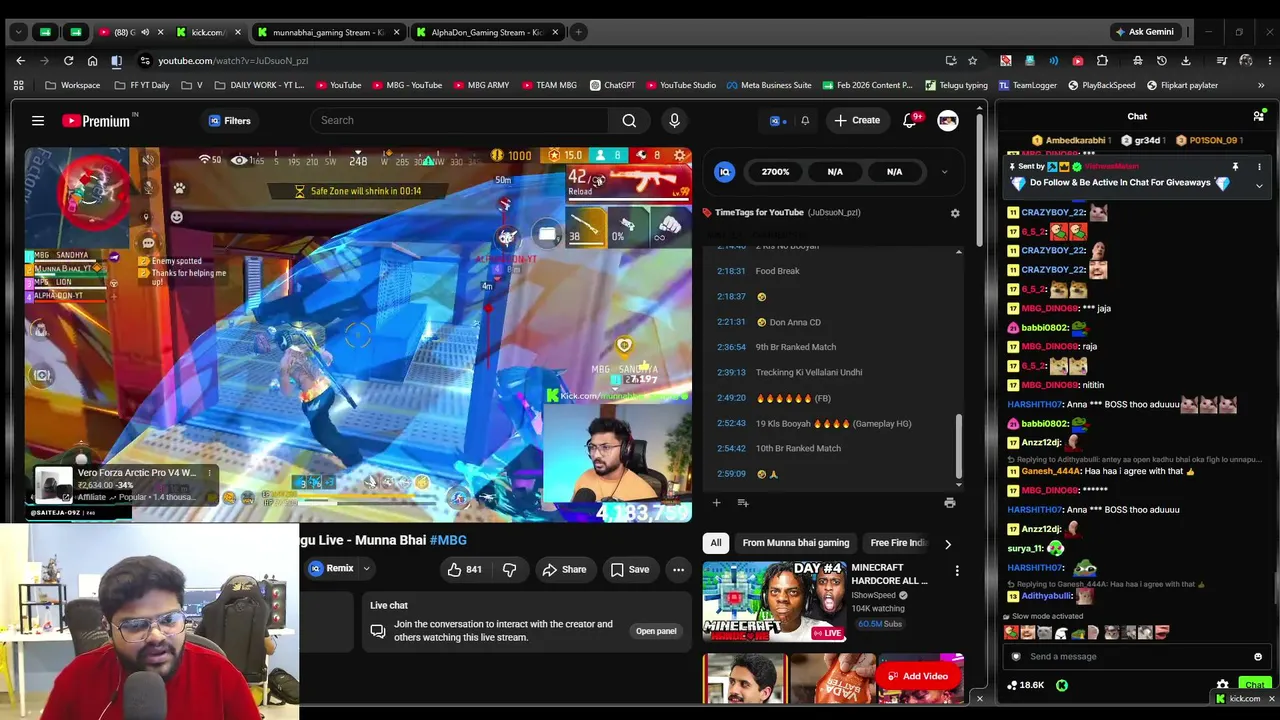This screenshot has width=1280, height=720.
Task: Open Kick chat user list icon
Action: click(x=1258, y=116)
